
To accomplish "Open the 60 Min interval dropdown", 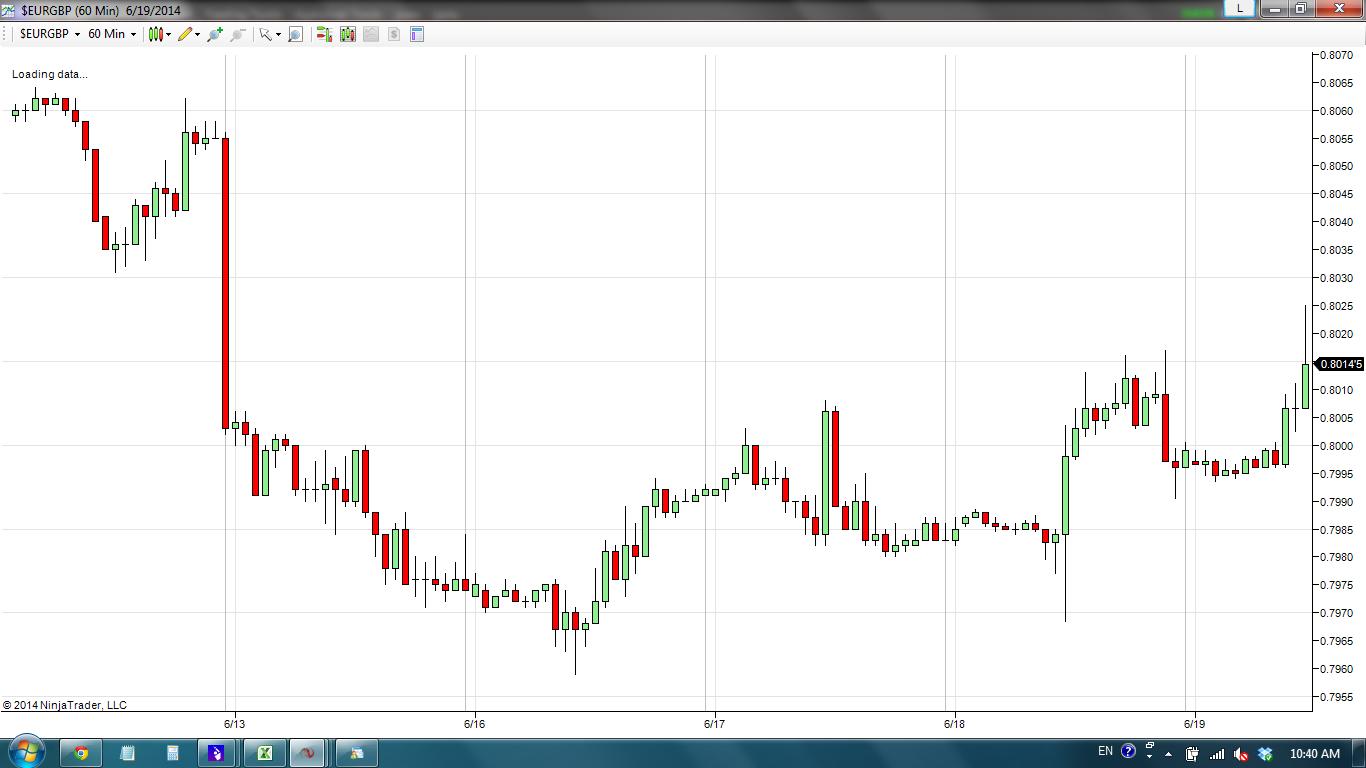I will click(112, 34).
